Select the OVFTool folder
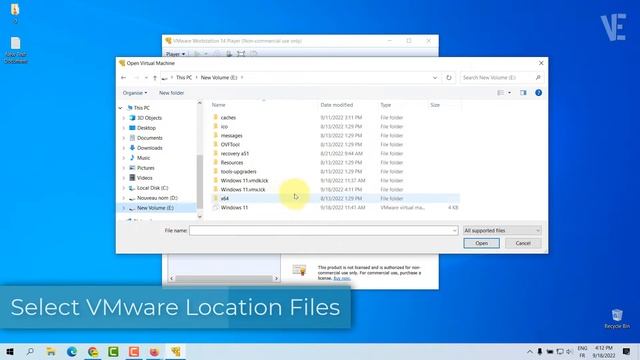Screen dimensions: 640x360 [x=230, y=144]
